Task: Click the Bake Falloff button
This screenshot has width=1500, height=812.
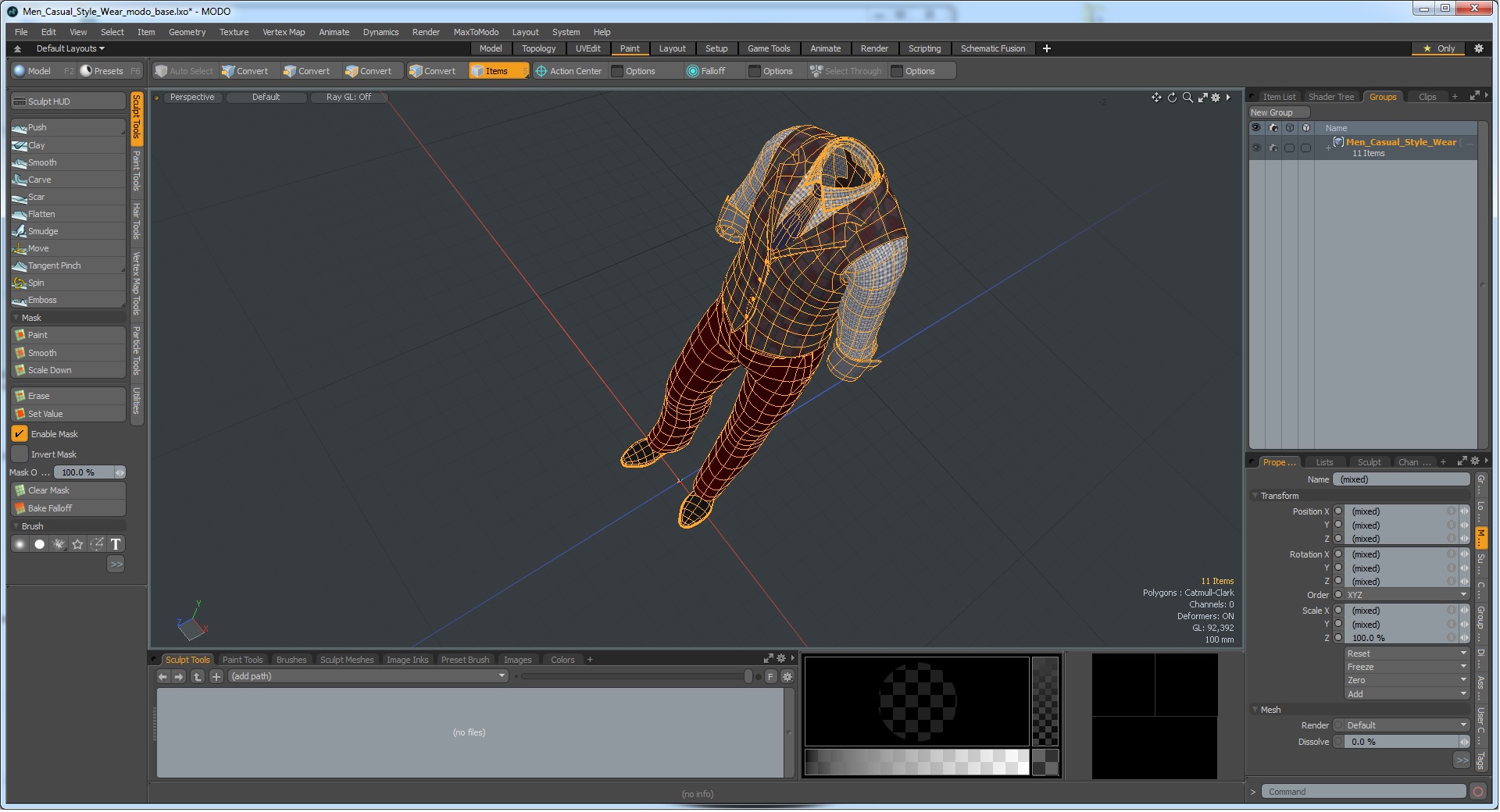Action: 68,508
